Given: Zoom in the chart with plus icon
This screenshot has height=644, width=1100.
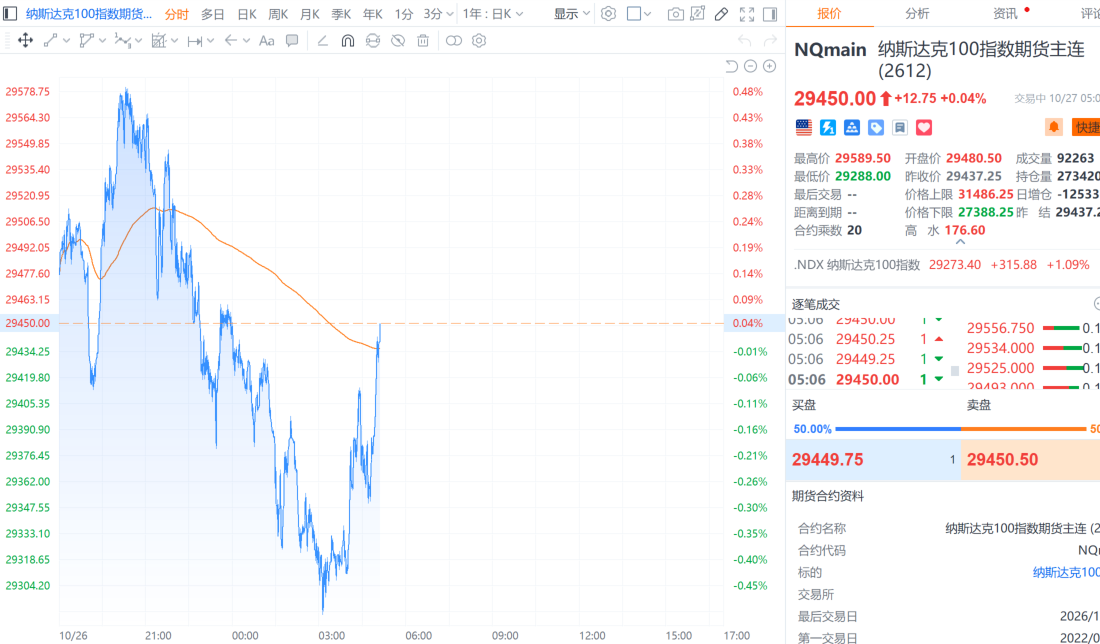Looking at the screenshot, I should pos(770,66).
